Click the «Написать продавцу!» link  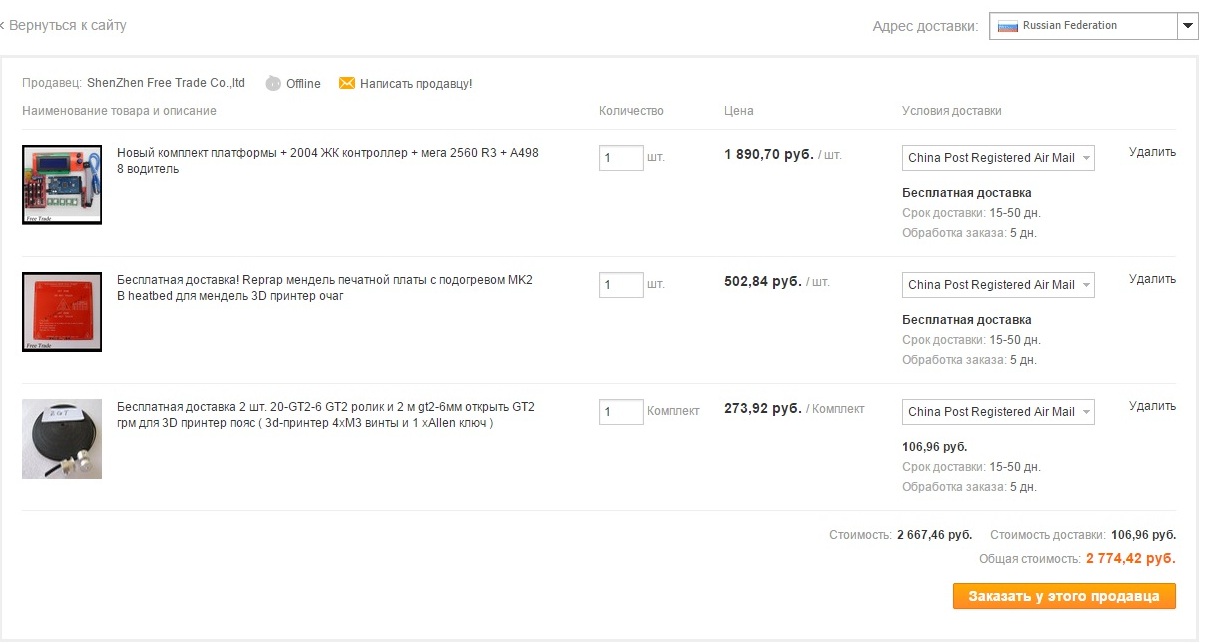click(x=416, y=84)
